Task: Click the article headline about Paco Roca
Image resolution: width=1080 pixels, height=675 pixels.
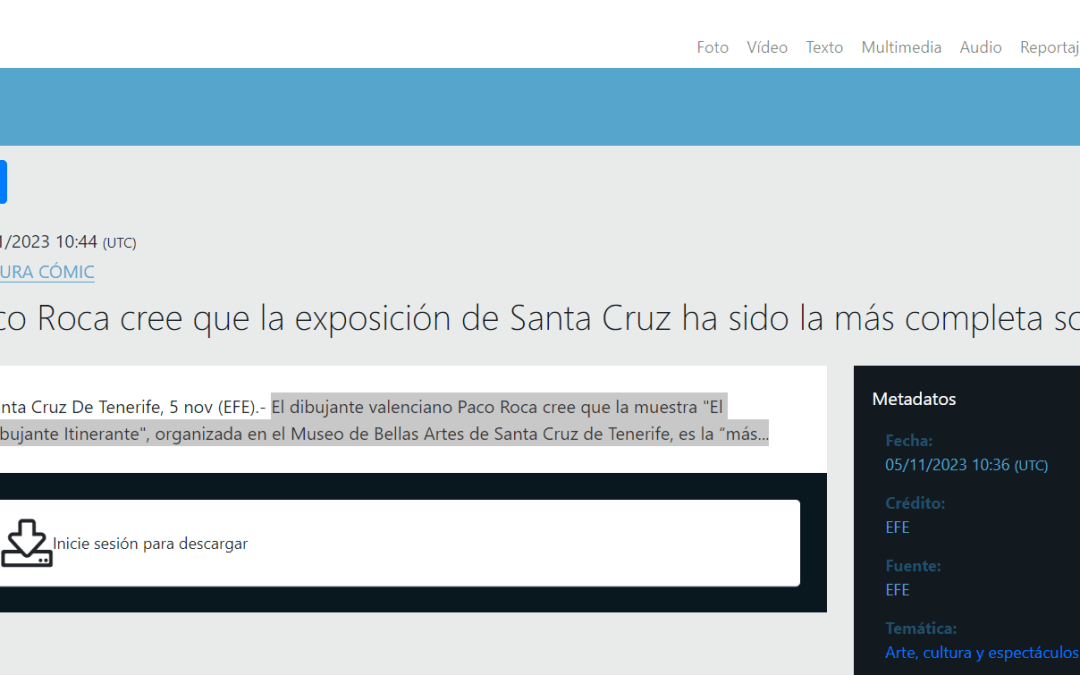Action: (x=540, y=318)
